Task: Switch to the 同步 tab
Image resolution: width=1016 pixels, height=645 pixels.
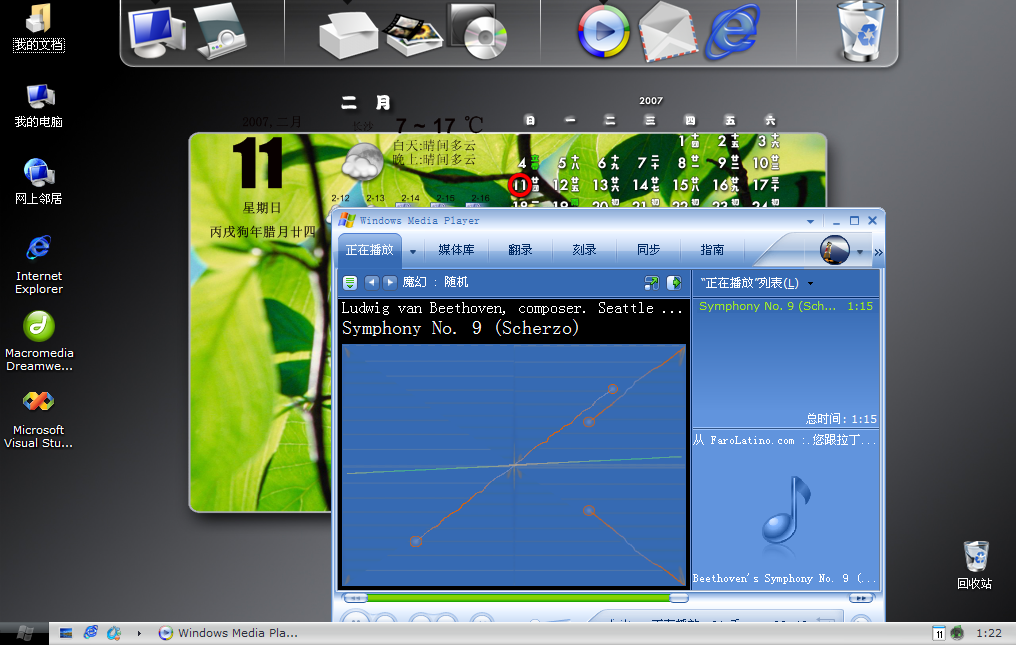Action: point(648,250)
